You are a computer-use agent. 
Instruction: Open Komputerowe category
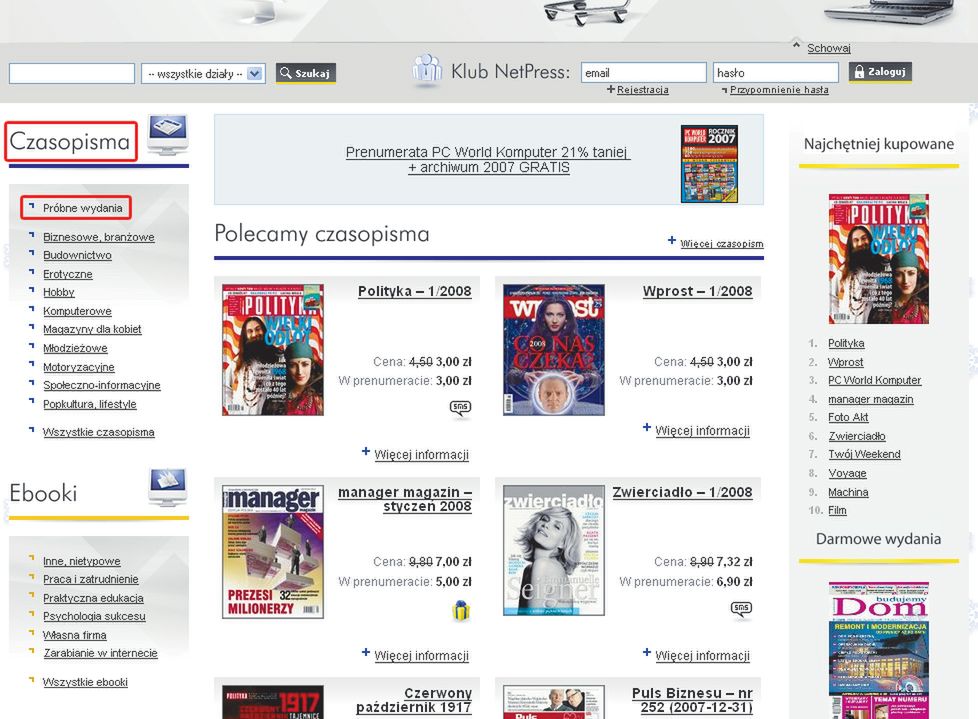[77, 311]
